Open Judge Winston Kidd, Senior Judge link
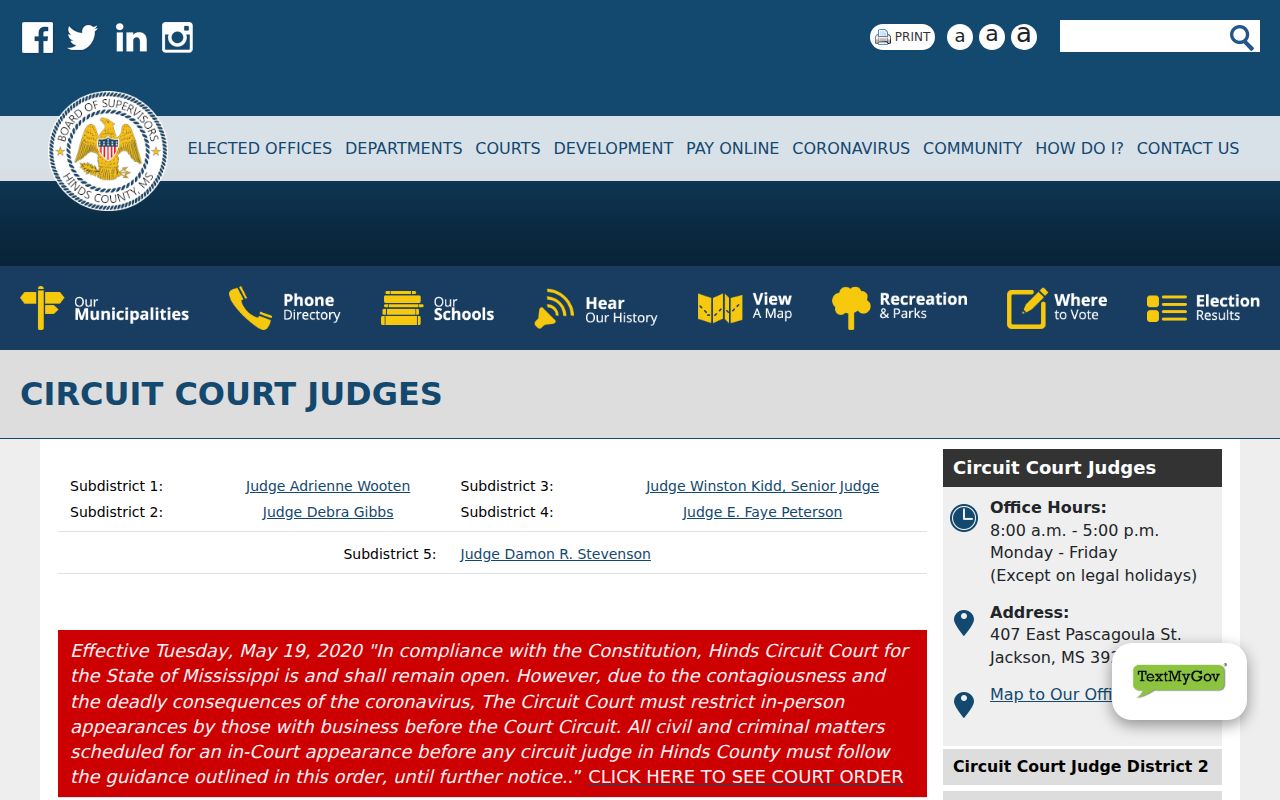This screenshot has height=800, width=1280. 762,486
